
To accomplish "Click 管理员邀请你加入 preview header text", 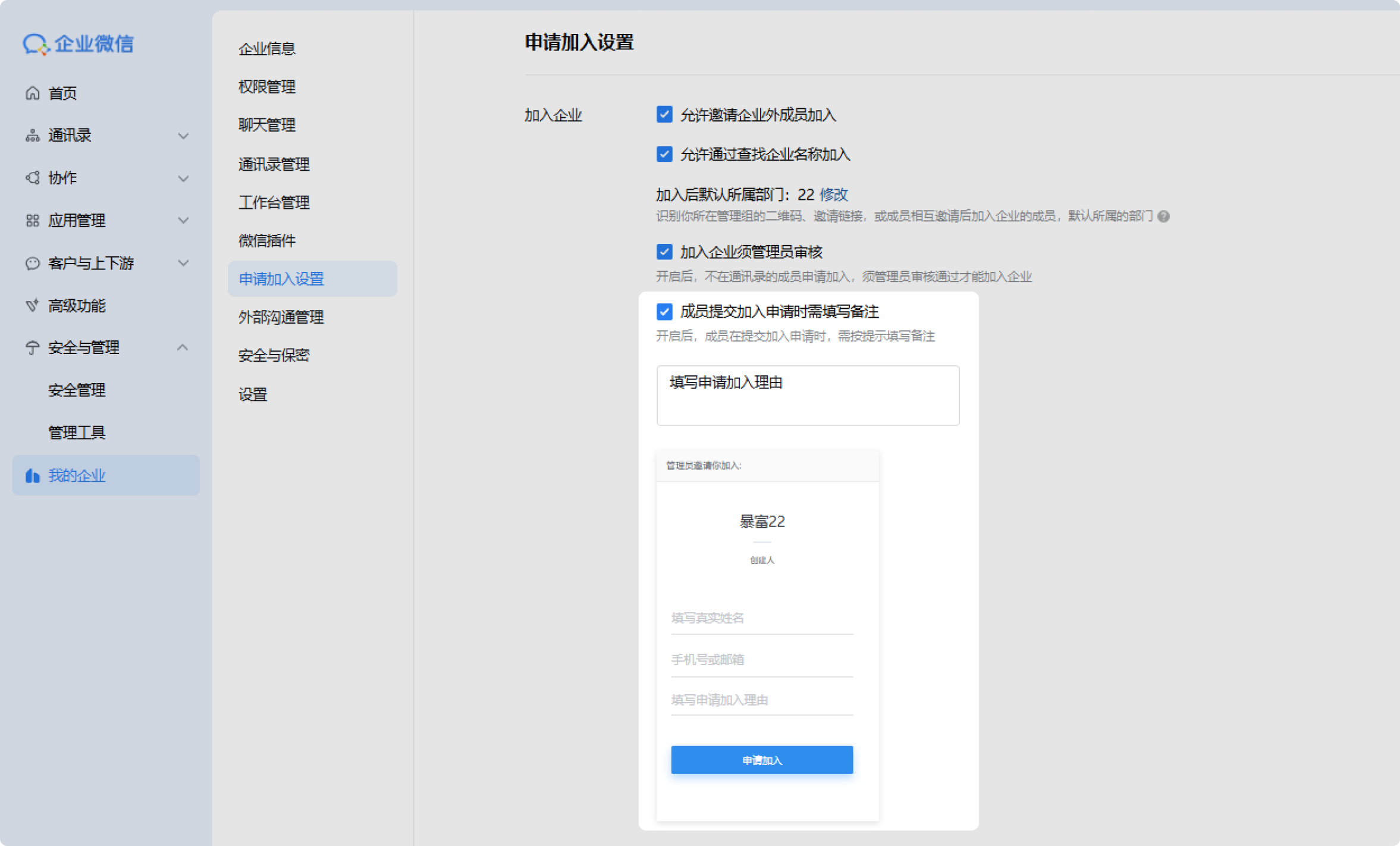I will pyautogui.click(x=704, y=465).
